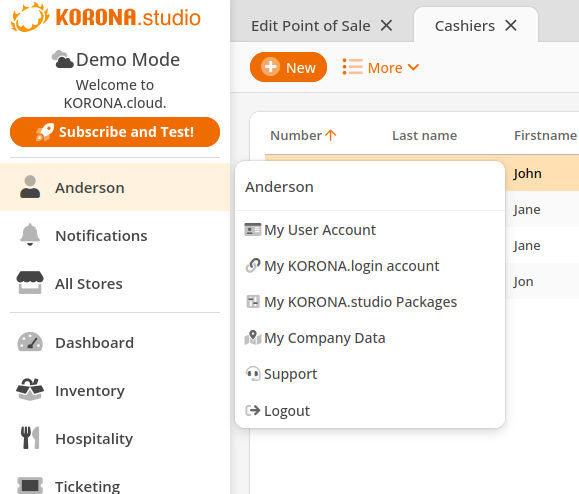
Task: Go to Dashboard in sidebar
Action: pyautogui.click(x=115, y=342)
